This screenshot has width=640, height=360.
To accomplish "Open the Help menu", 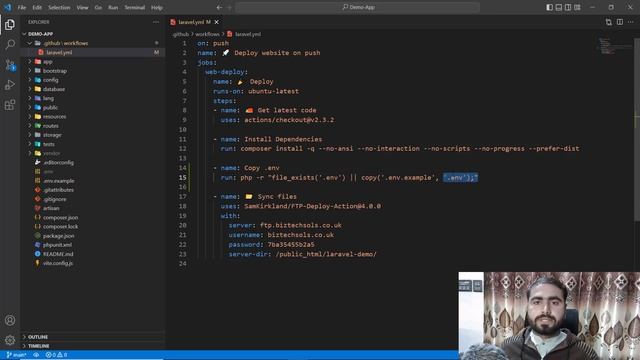I will pos(157,7).
